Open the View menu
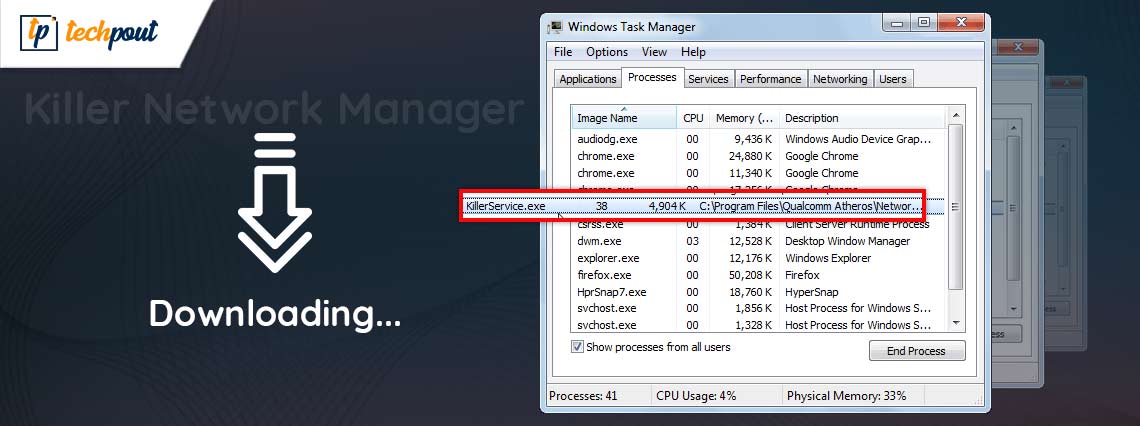 click(654, 52)
